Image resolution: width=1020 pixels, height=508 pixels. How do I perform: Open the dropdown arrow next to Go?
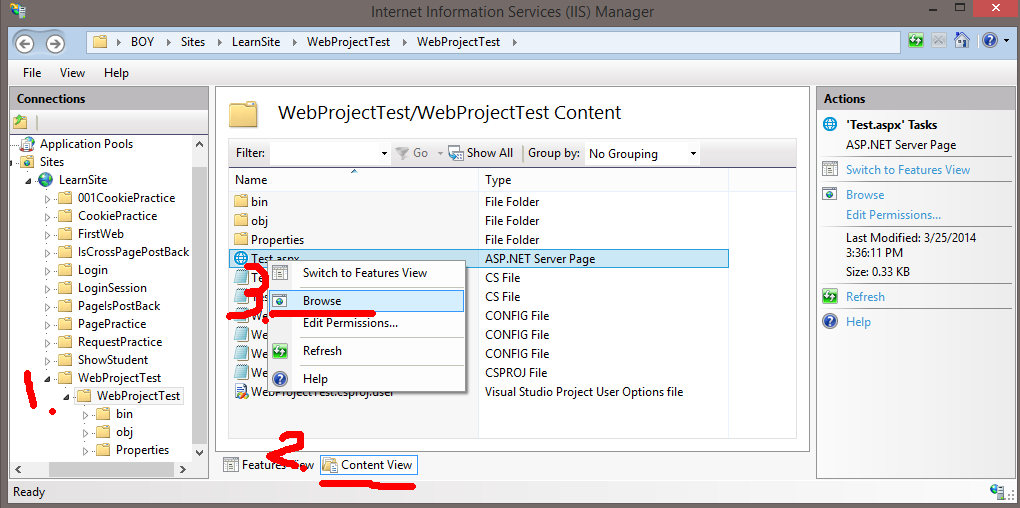[x=440, y=154]
